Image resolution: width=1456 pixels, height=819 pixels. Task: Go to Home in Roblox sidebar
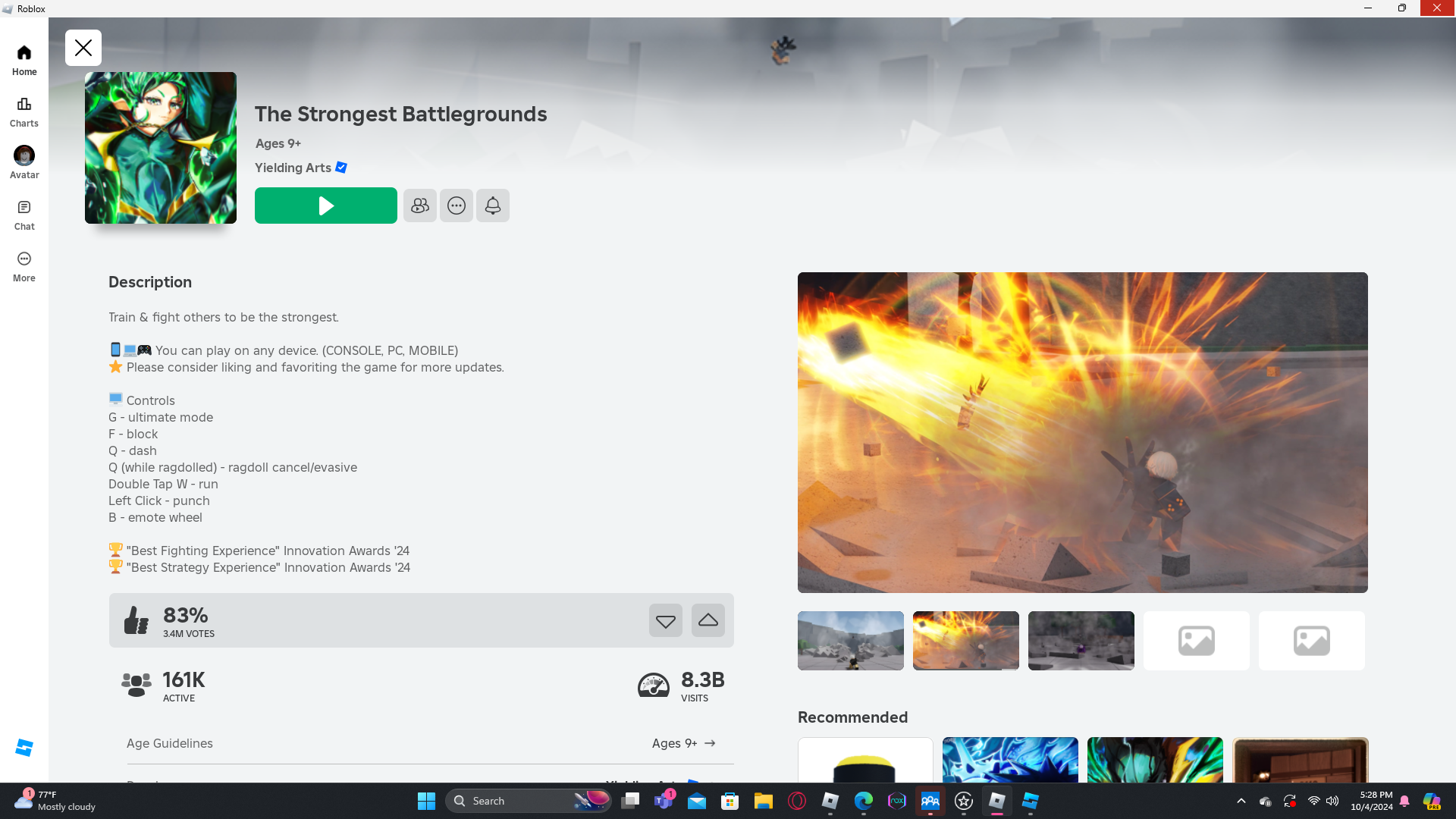[x=24, y=61]
